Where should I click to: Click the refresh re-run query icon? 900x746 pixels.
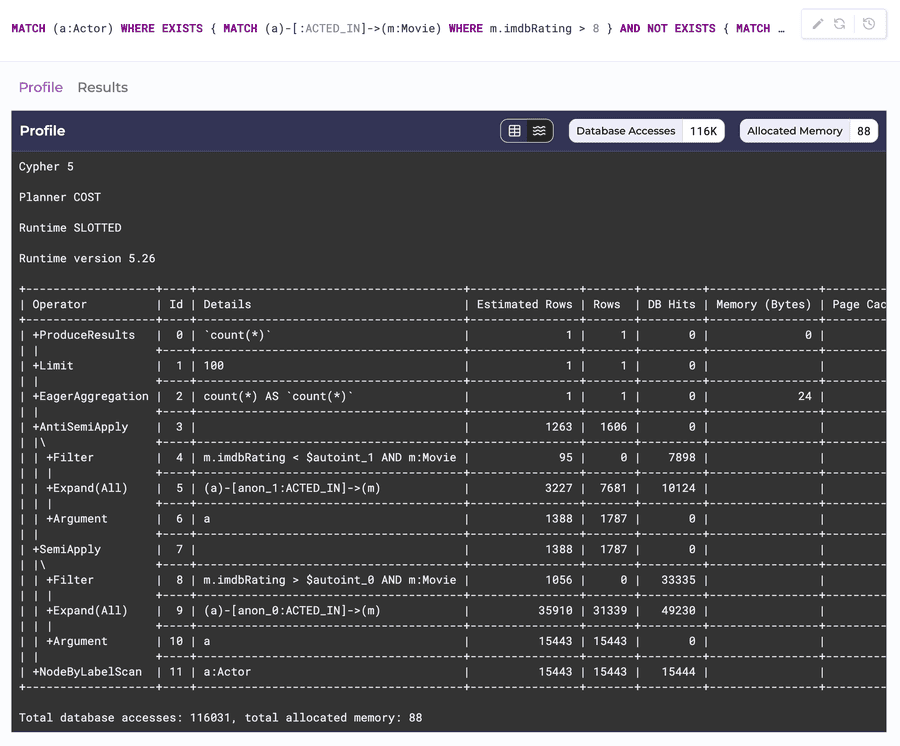[x=839, y=24]
